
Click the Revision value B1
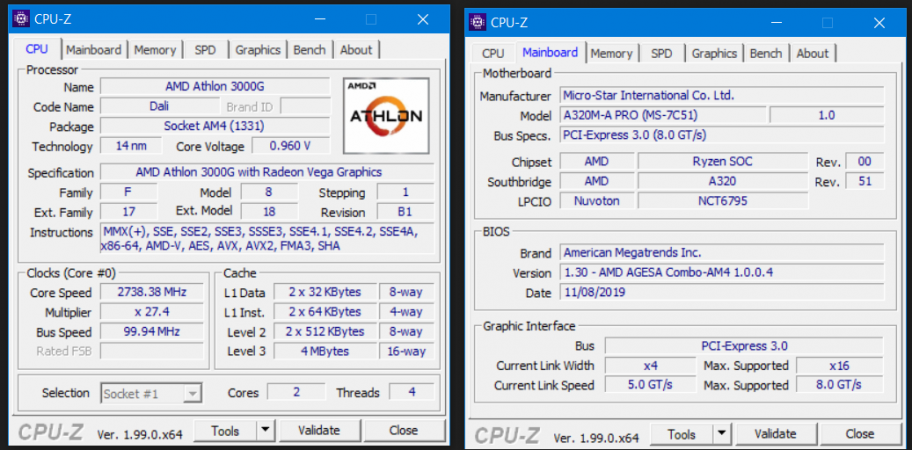(405, 212)
